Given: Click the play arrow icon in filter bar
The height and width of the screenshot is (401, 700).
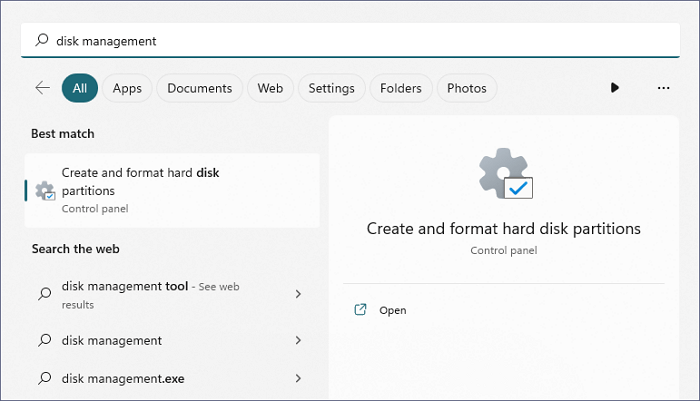Looking at the screenshot, I should [x=614, y=88].
